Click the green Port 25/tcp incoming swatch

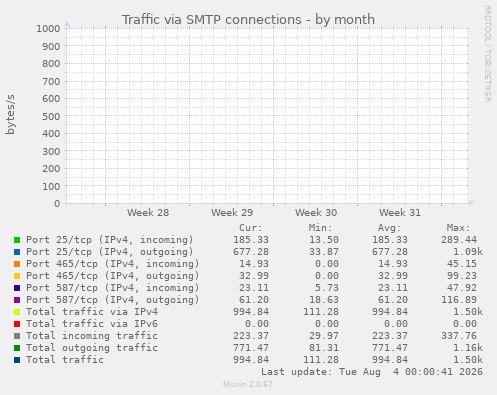17,240
